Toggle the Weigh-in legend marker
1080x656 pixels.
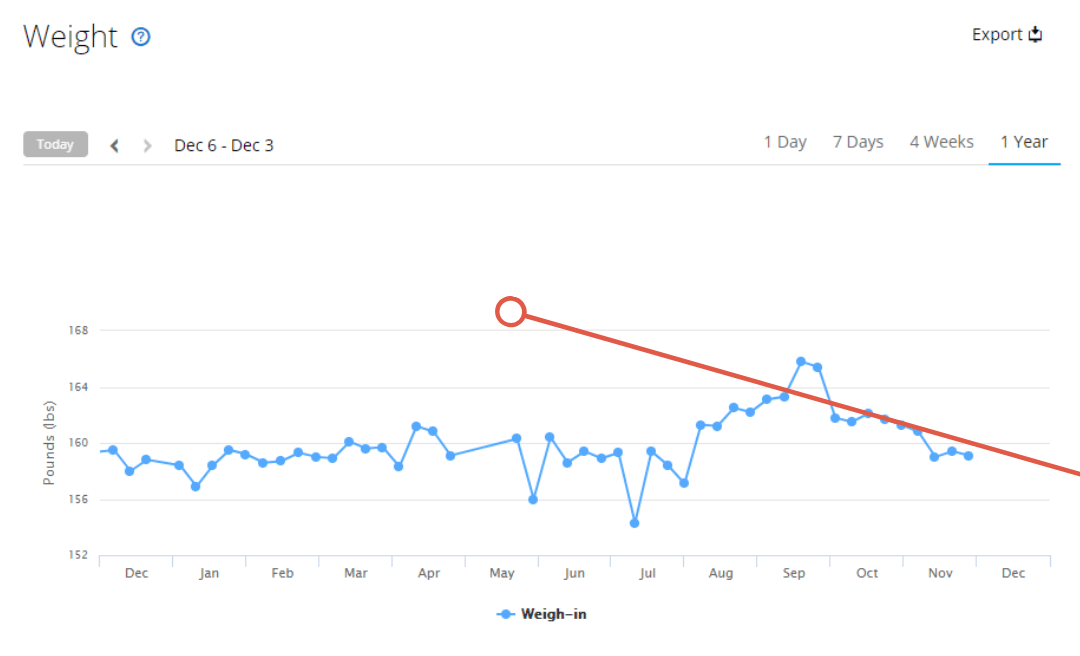click(506, 614)
